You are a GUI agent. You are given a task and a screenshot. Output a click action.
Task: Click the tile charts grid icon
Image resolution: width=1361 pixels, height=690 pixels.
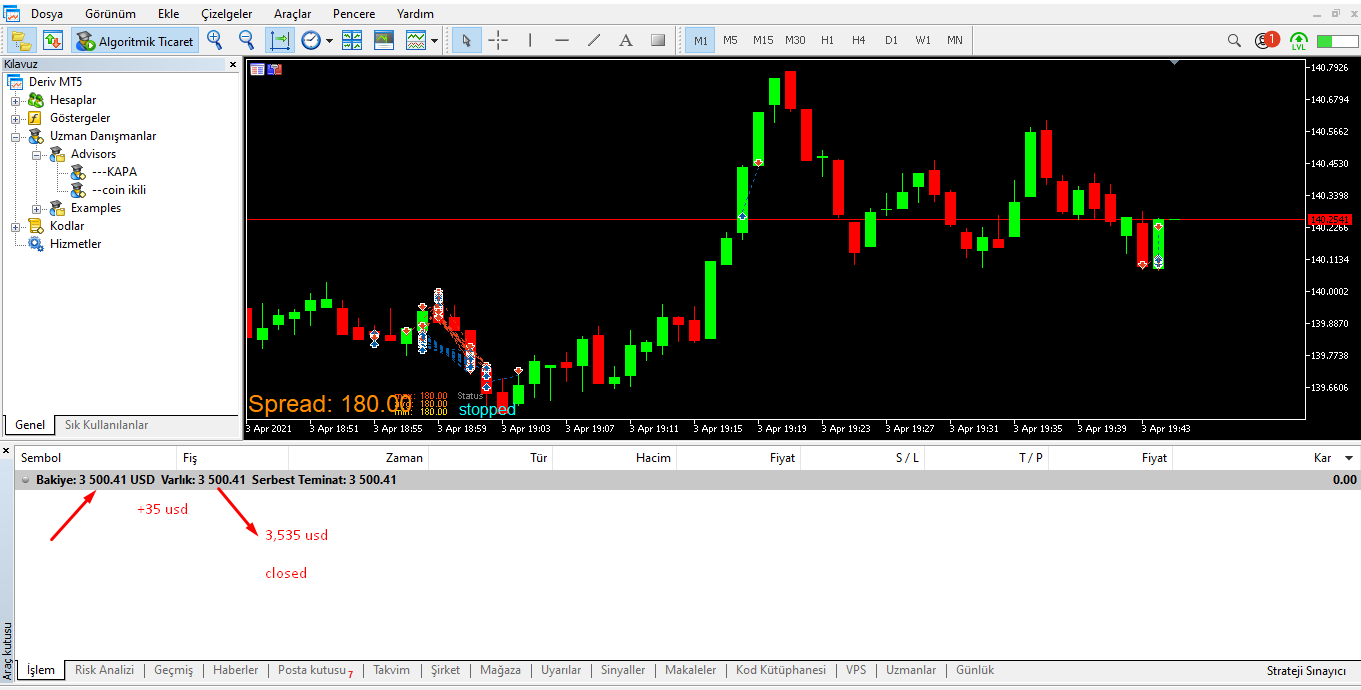pyautogui.click(x=352, y=40)
